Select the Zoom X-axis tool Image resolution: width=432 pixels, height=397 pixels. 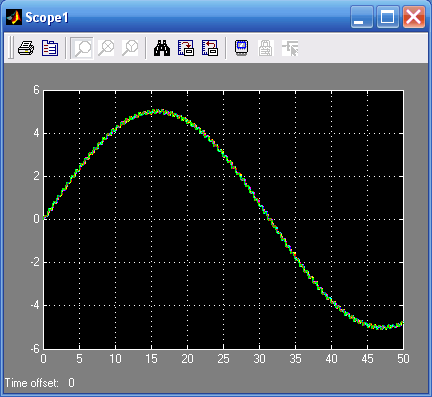(x=106, y=48)
